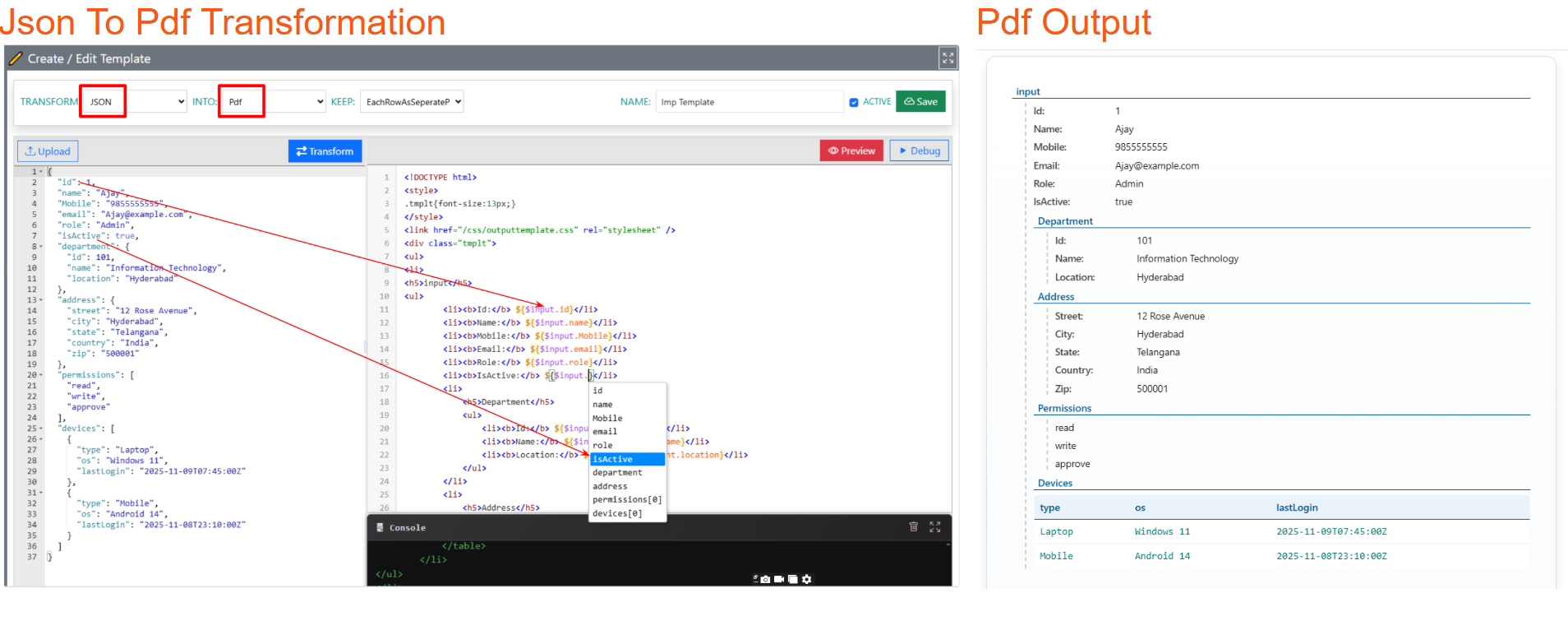
Task: Click the "zip": "500001" line in JSON editor
Action: tap(103, 354)
